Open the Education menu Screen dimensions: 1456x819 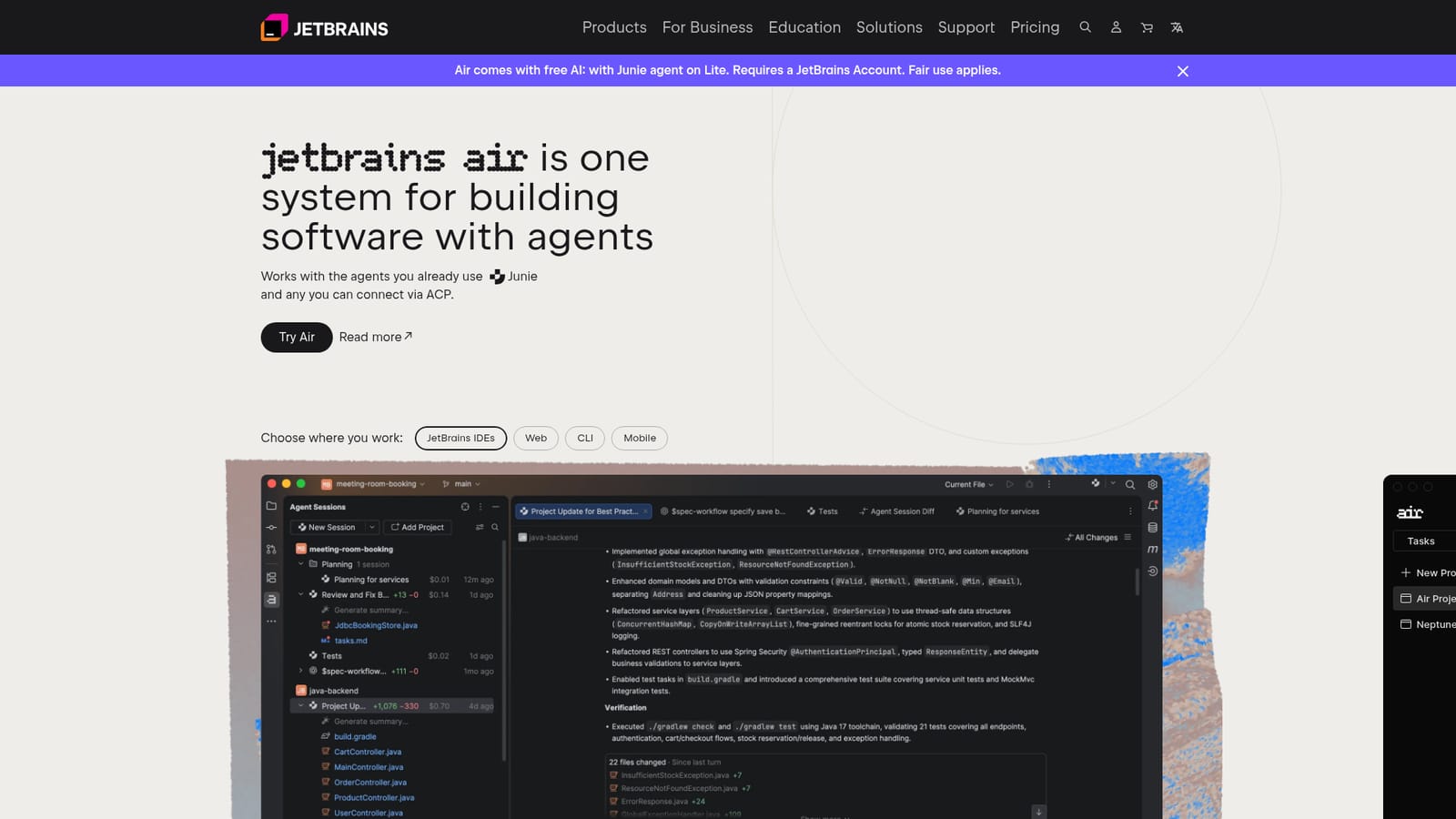point(804,27)
